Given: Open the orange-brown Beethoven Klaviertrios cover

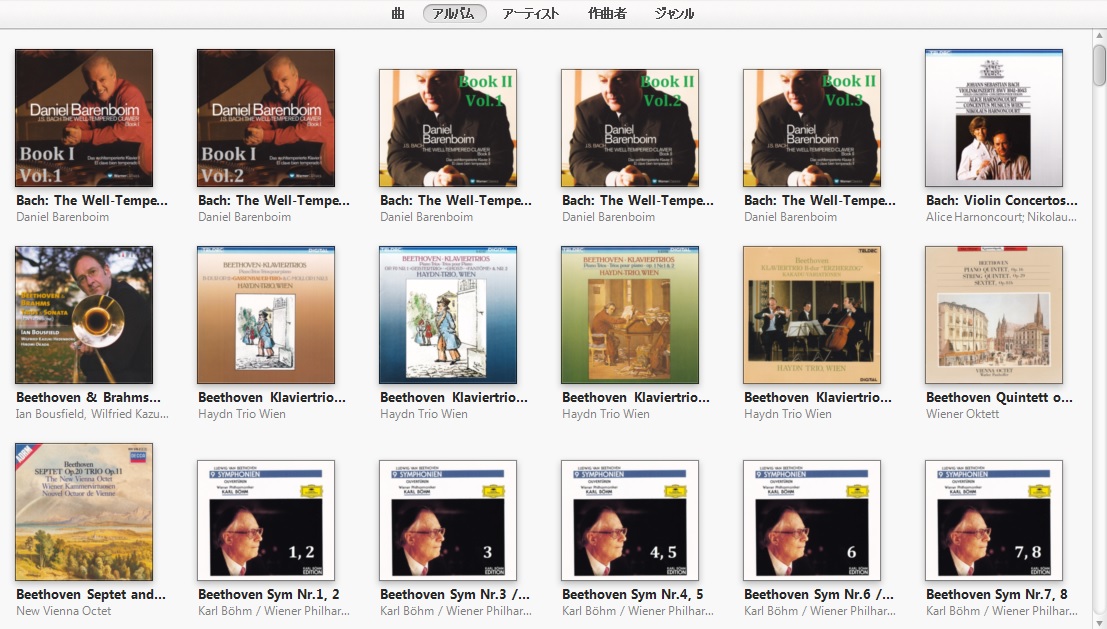Looking at the screenshot, I should pyautogui.click(x=266, y=315).
